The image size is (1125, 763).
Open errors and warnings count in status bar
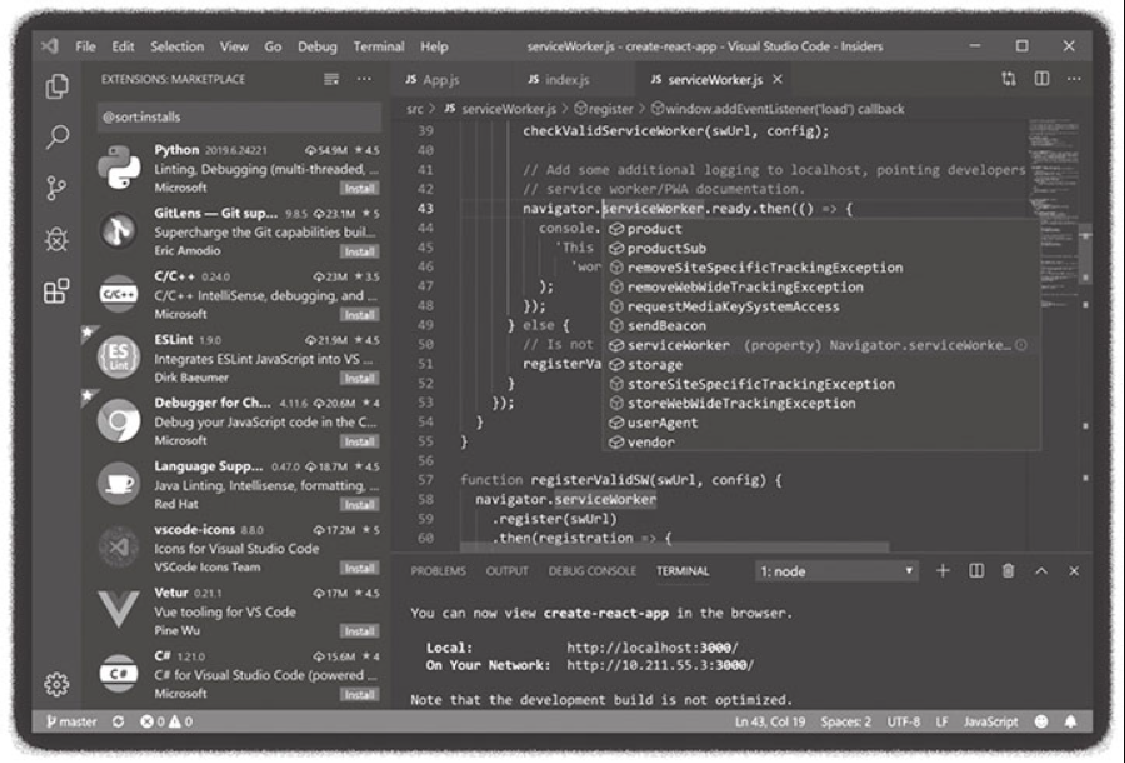166,721
